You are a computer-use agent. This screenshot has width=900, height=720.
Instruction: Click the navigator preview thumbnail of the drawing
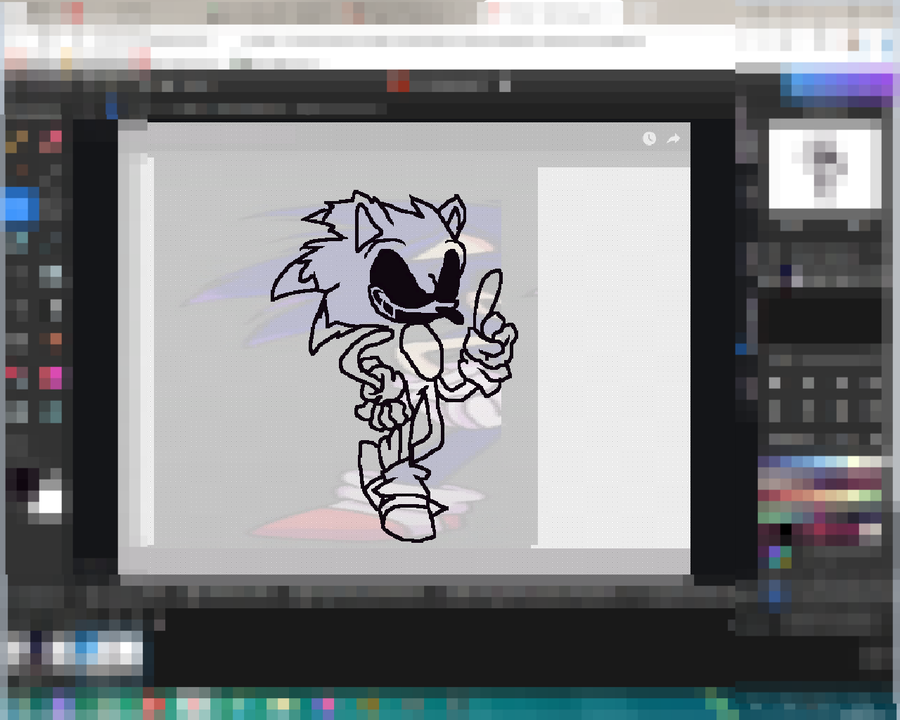(825, 169)
